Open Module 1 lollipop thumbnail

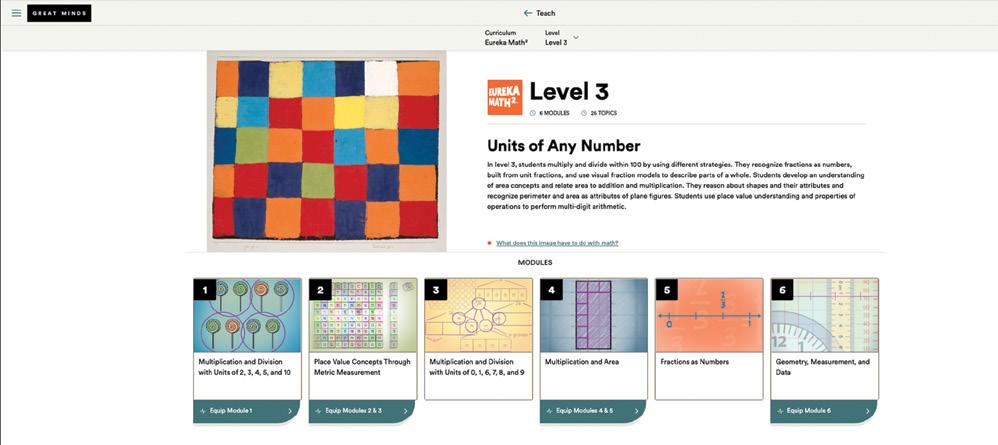(248, 315)
